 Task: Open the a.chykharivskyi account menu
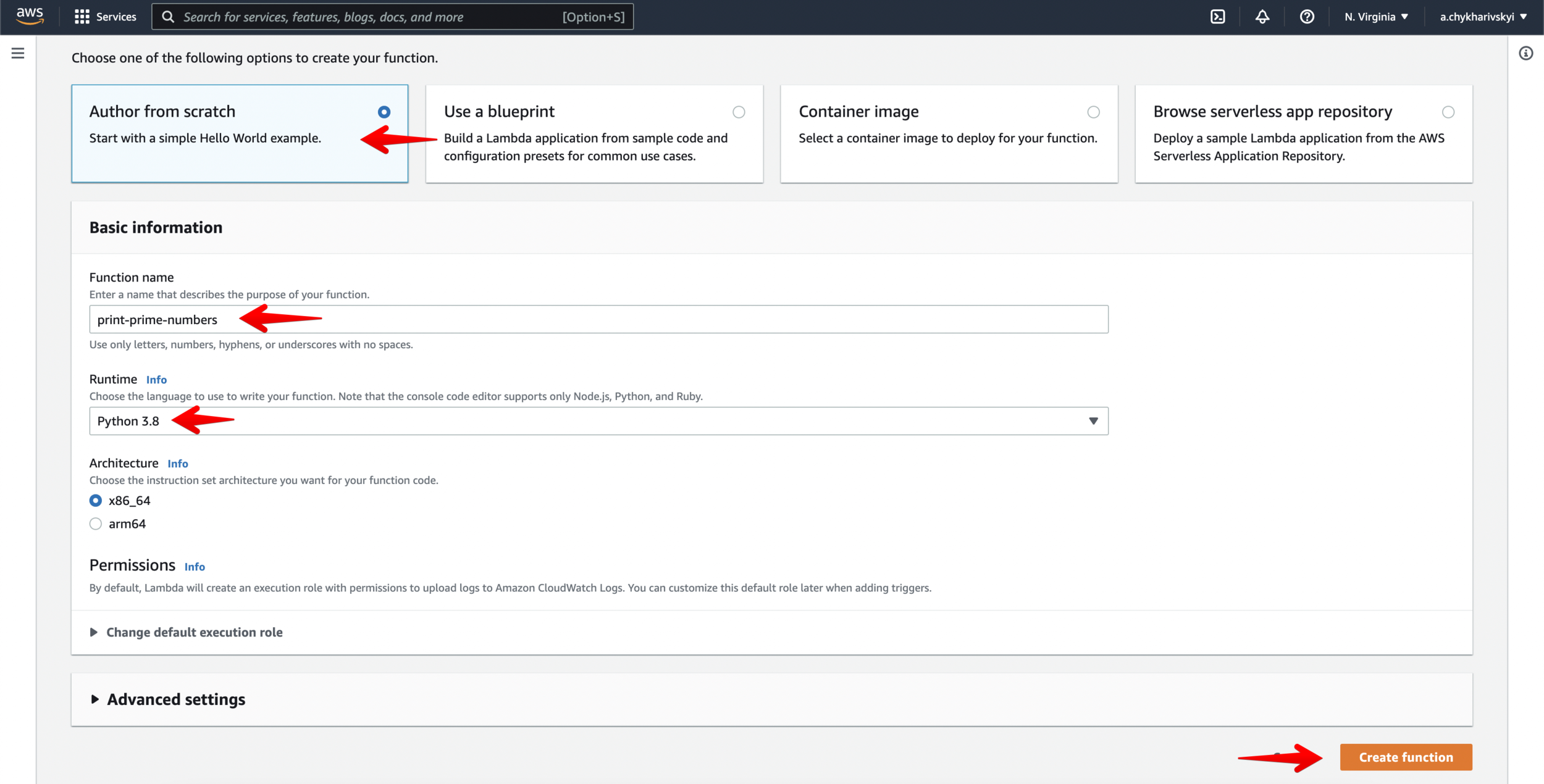pos(1482,17)
